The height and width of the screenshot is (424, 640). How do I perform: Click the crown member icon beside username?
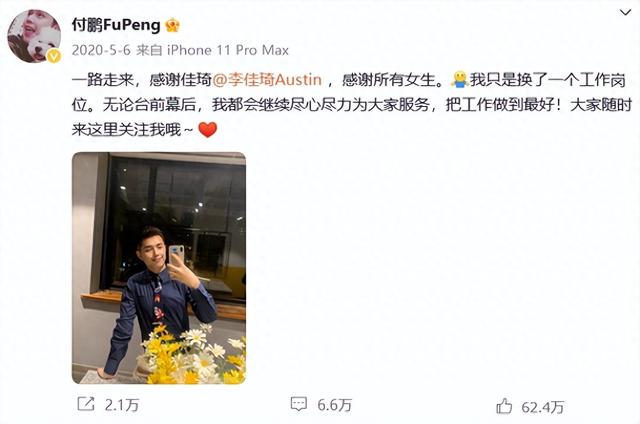pyautogui.click(x=173, y=26)
